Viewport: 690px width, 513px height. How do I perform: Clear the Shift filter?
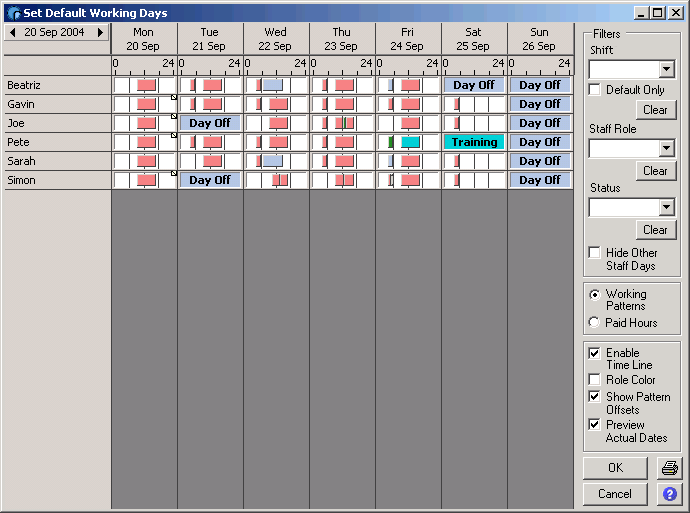click(x=656, y=110)
